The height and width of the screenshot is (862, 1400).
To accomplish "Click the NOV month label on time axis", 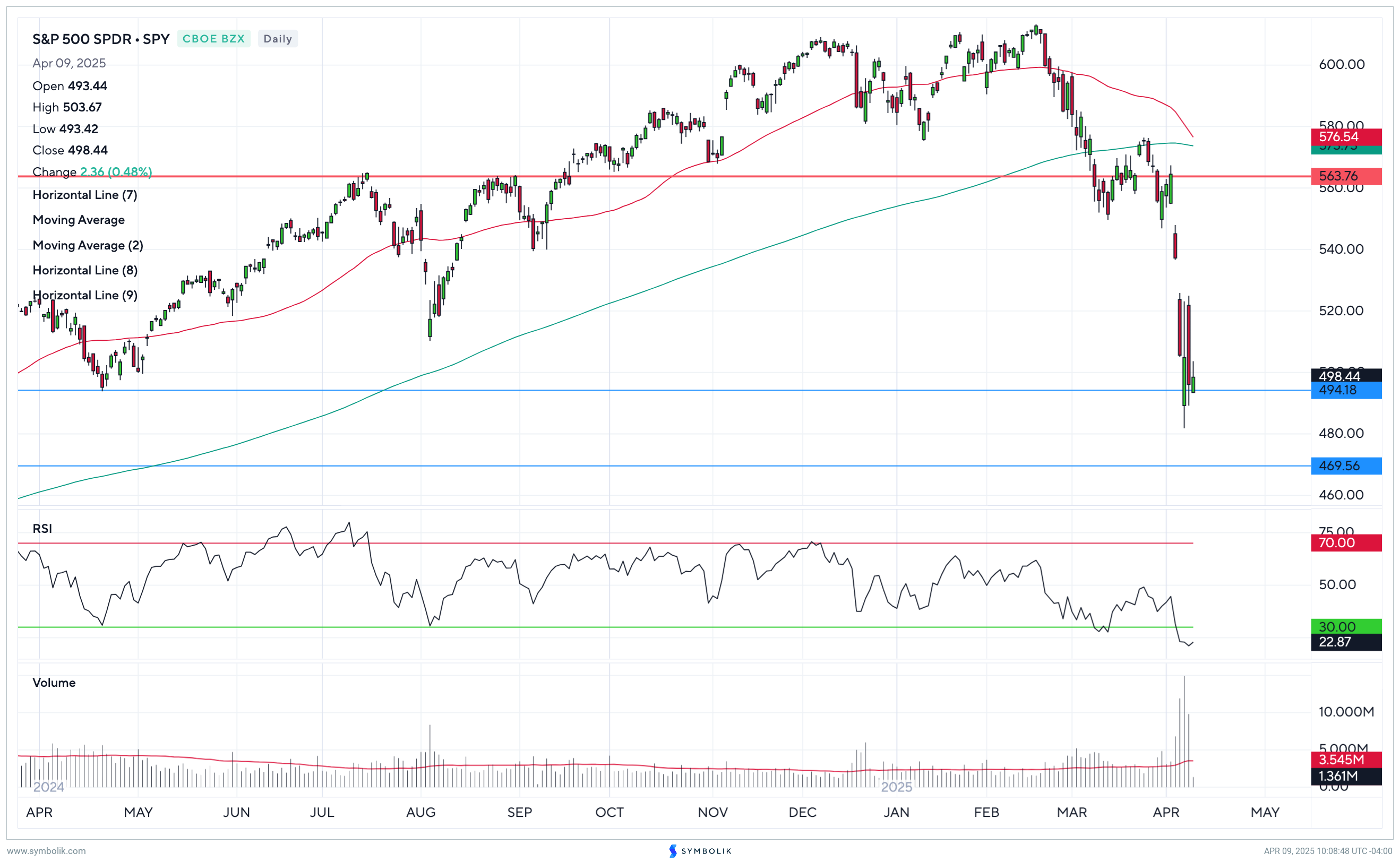I will pyautogui.click(x=712, y=812).
